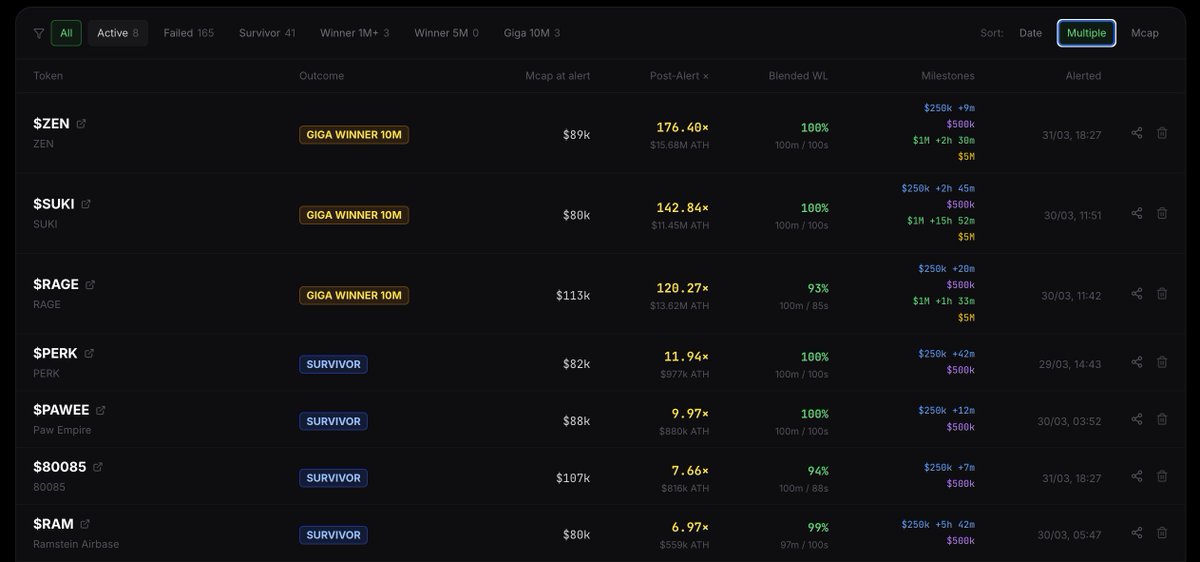Click the 120.27× multiple value

(682, 288)
